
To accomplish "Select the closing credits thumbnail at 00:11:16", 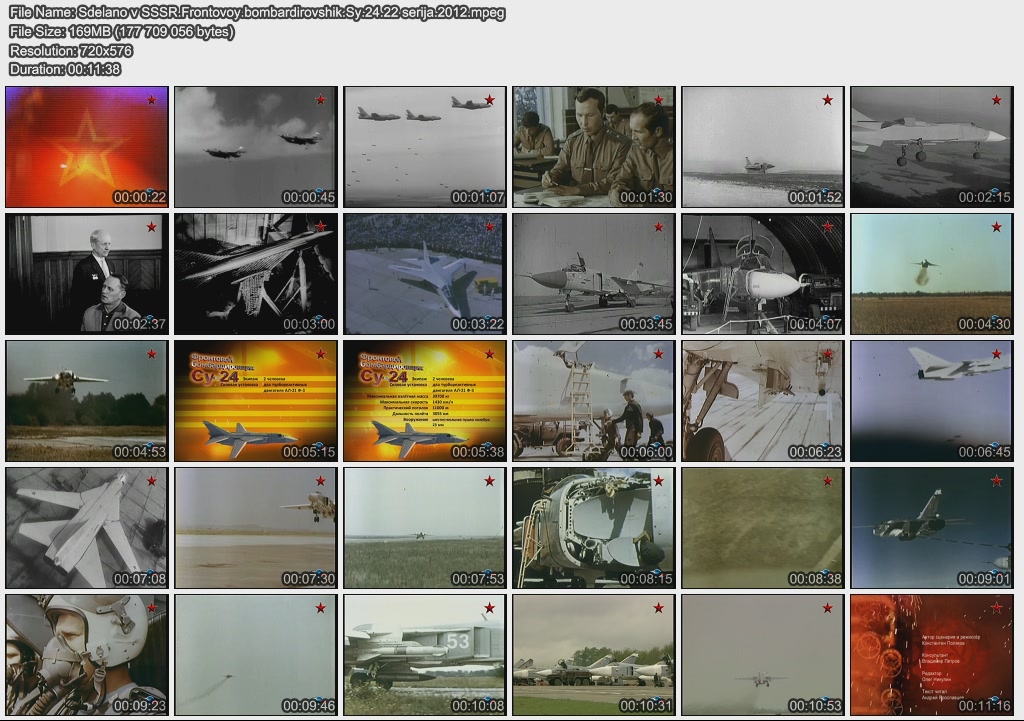I will coord(932,655).
